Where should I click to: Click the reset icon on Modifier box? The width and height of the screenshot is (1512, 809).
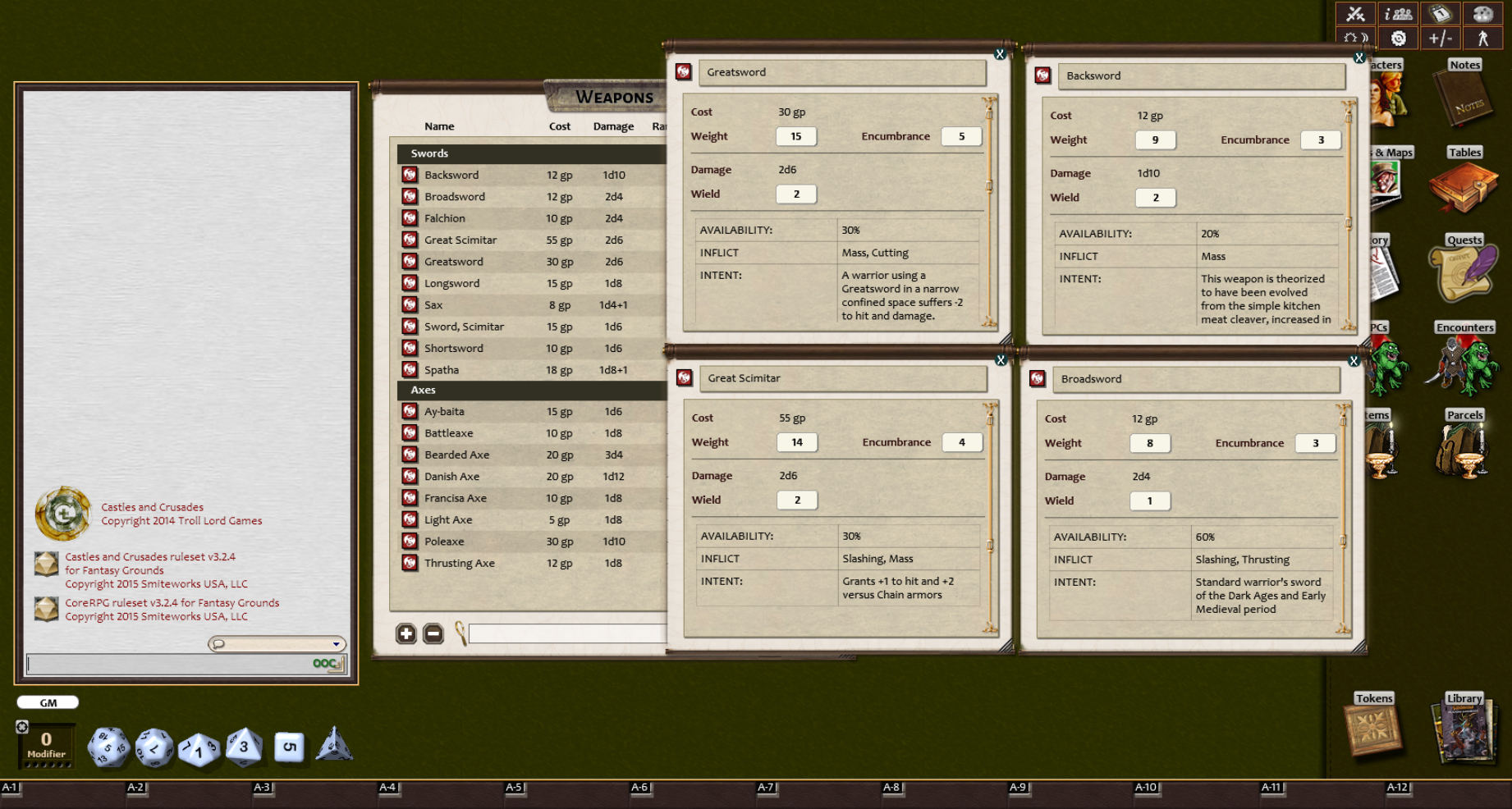22,727
